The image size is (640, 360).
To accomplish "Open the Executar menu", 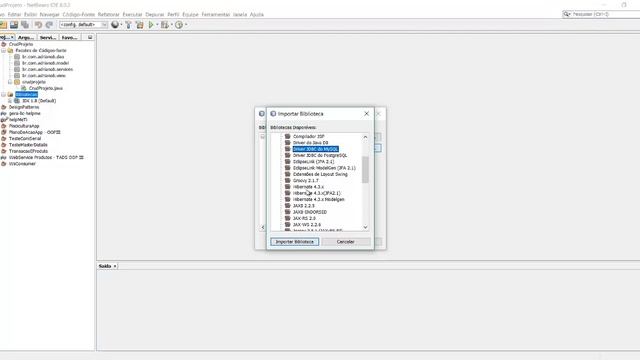I will pyautogui.click(x=132, y=14).
